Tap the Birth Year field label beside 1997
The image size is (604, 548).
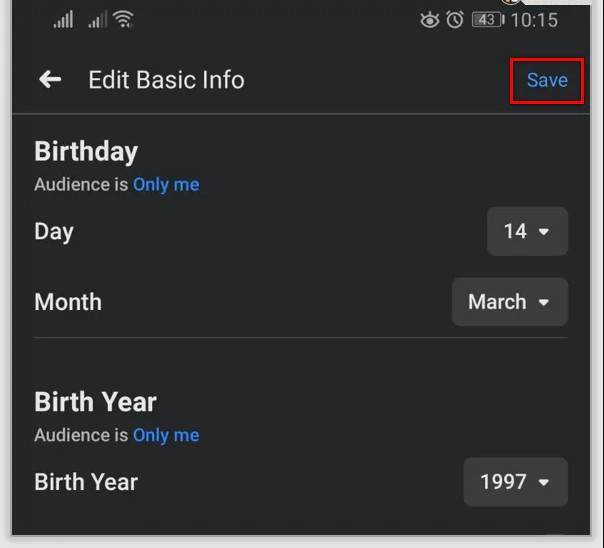[x=86, y=482]
